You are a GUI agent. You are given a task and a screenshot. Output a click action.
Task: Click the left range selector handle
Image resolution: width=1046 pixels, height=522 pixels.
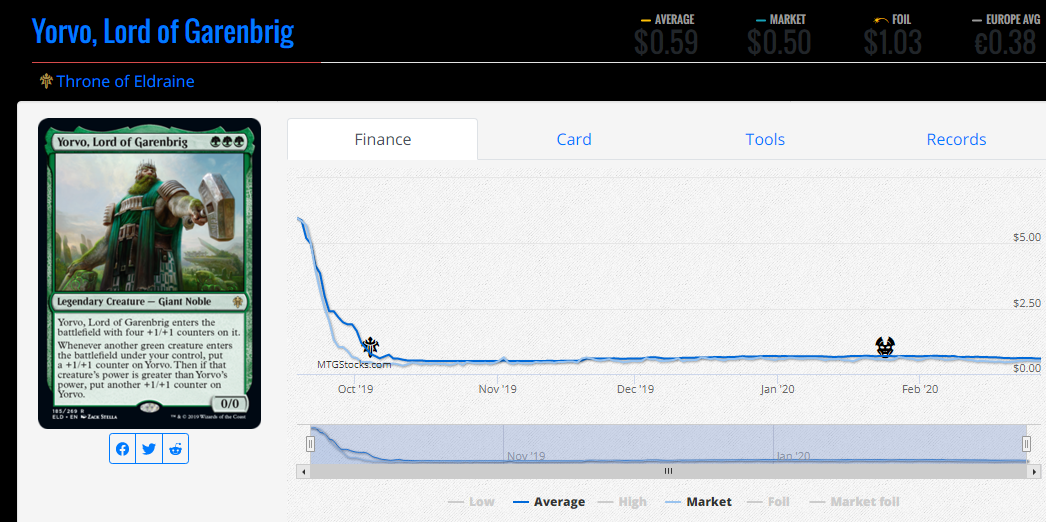pos(310,443)
